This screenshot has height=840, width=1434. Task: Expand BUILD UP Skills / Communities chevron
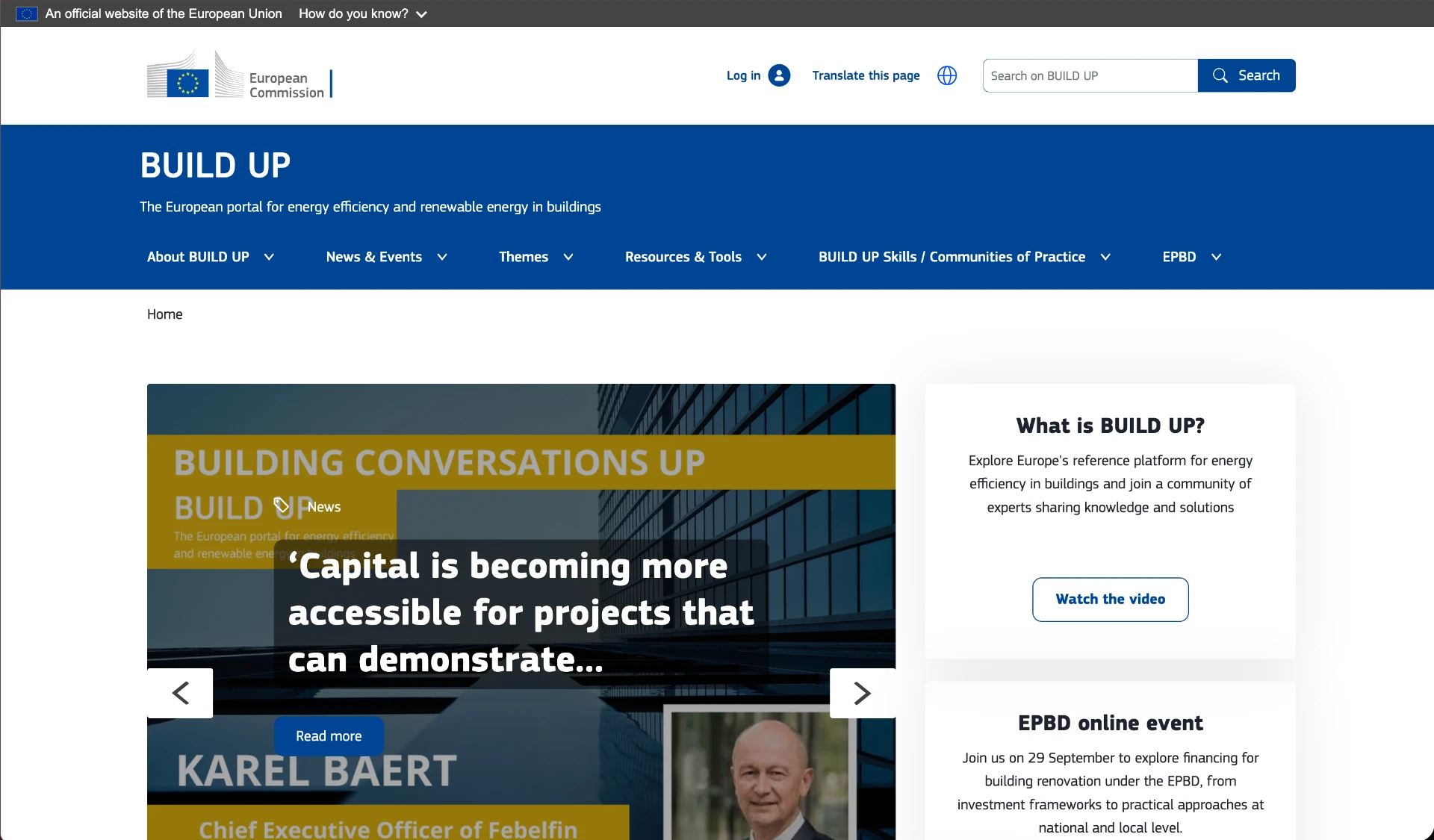(x=1105, y=257)
